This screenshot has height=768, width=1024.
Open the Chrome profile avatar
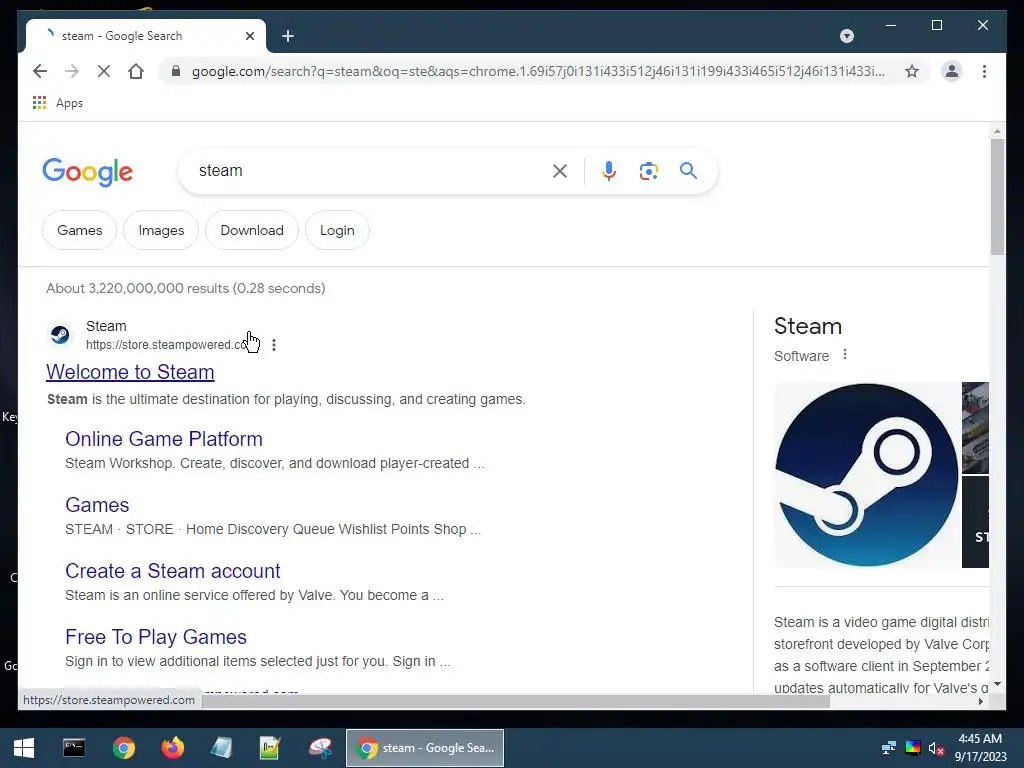click(952, 71)
